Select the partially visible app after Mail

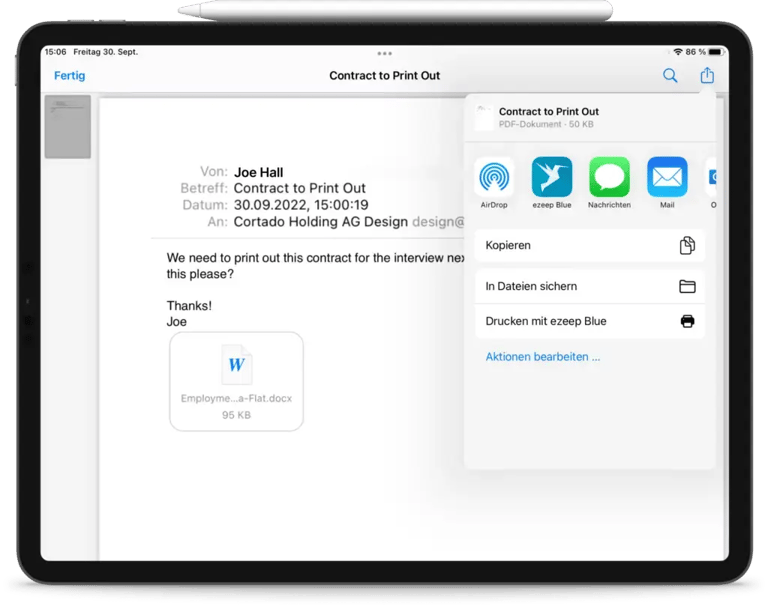pyautogui.click(x=711, y=177)
